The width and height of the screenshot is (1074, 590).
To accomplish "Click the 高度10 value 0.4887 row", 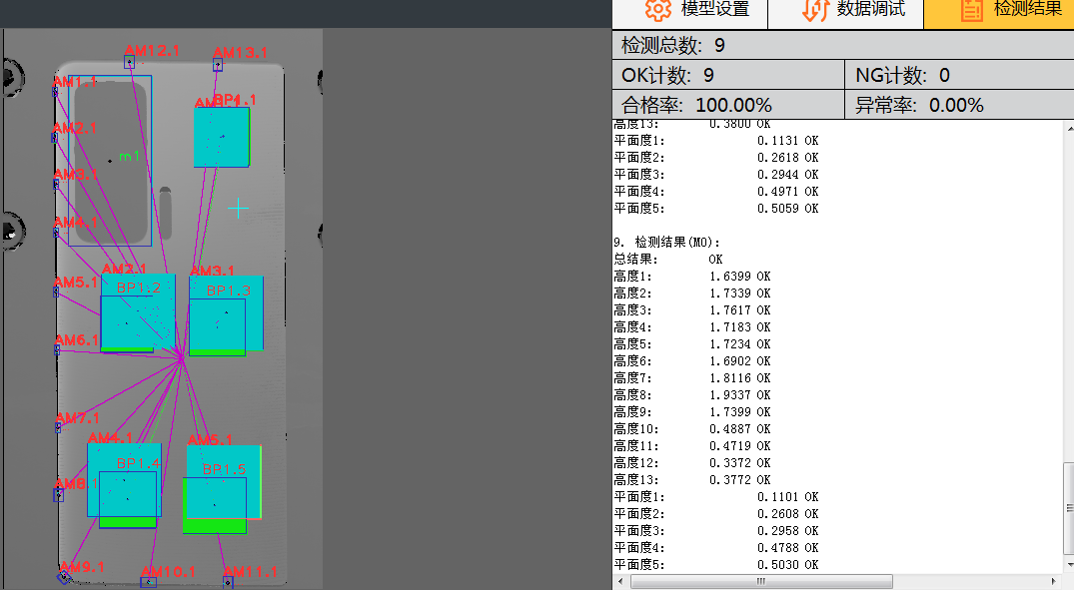I will coord(692,429).
